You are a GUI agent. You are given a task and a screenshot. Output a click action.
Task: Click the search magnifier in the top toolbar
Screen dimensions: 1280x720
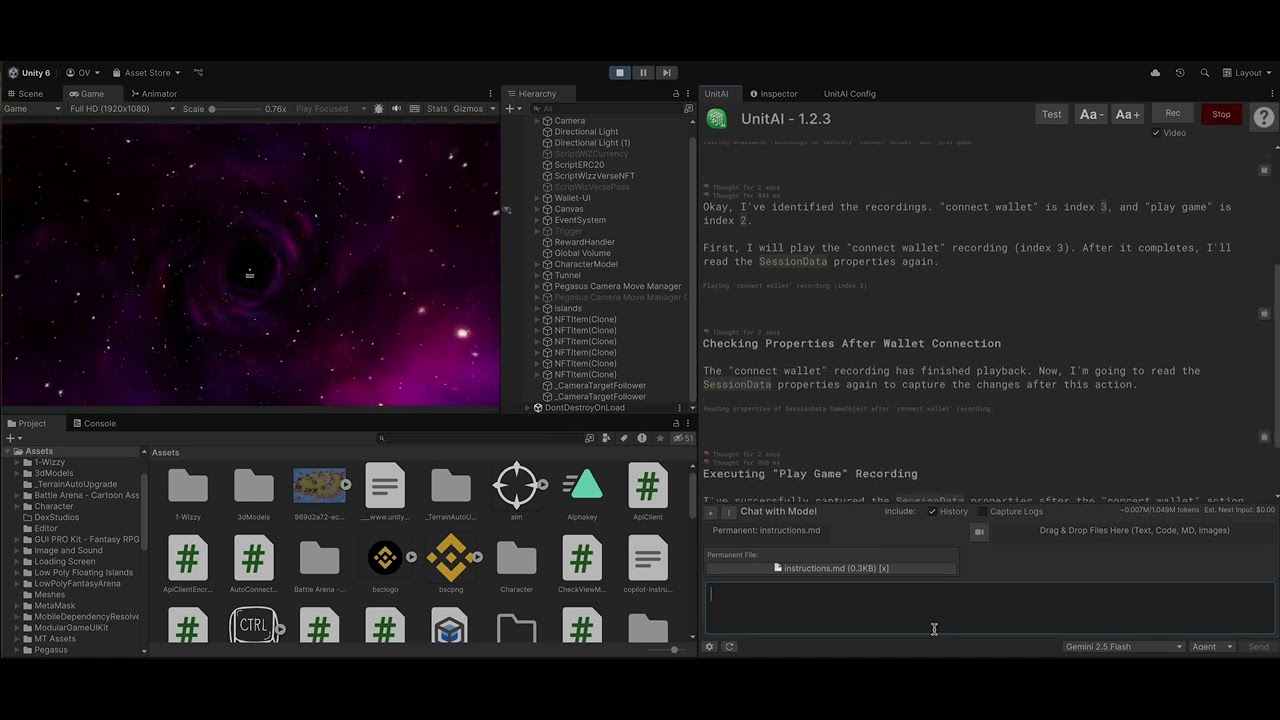pyautogui.click(x=1205, y=73)
